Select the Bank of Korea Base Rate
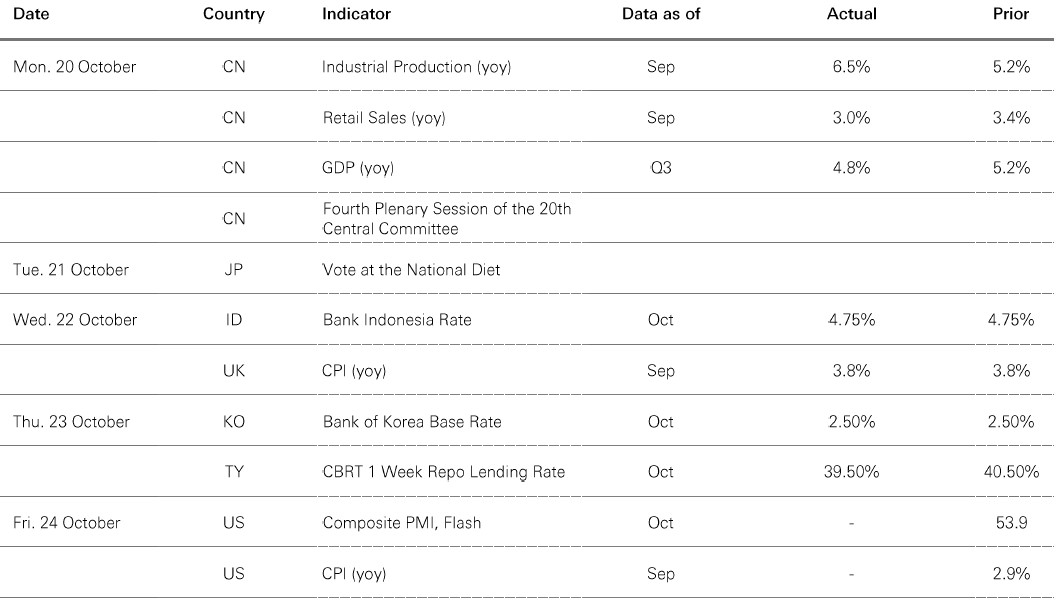Screen dimensions: 1056x613 coord(412,421)
